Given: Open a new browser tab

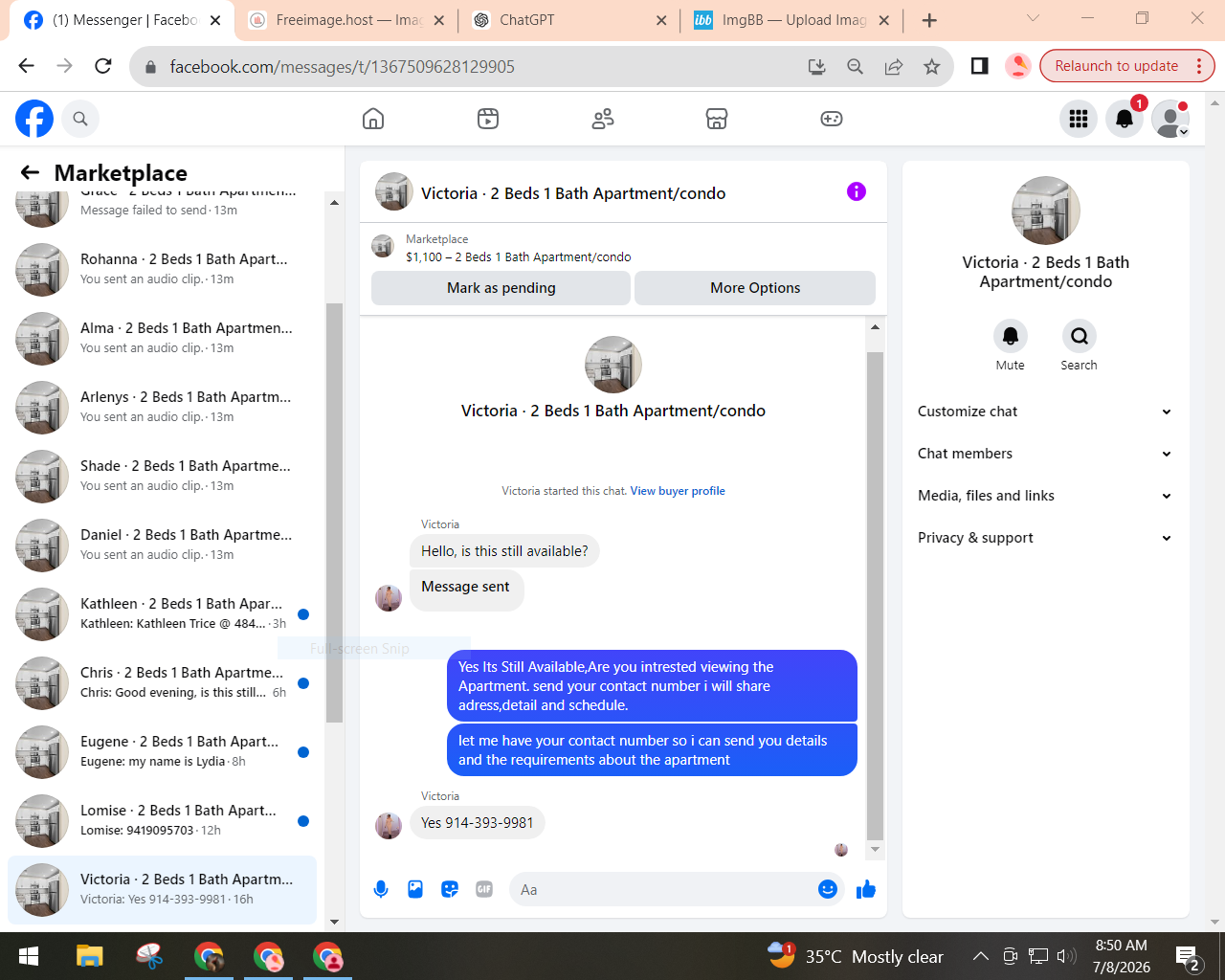Looking at the screenshot, I should point(929,20).
